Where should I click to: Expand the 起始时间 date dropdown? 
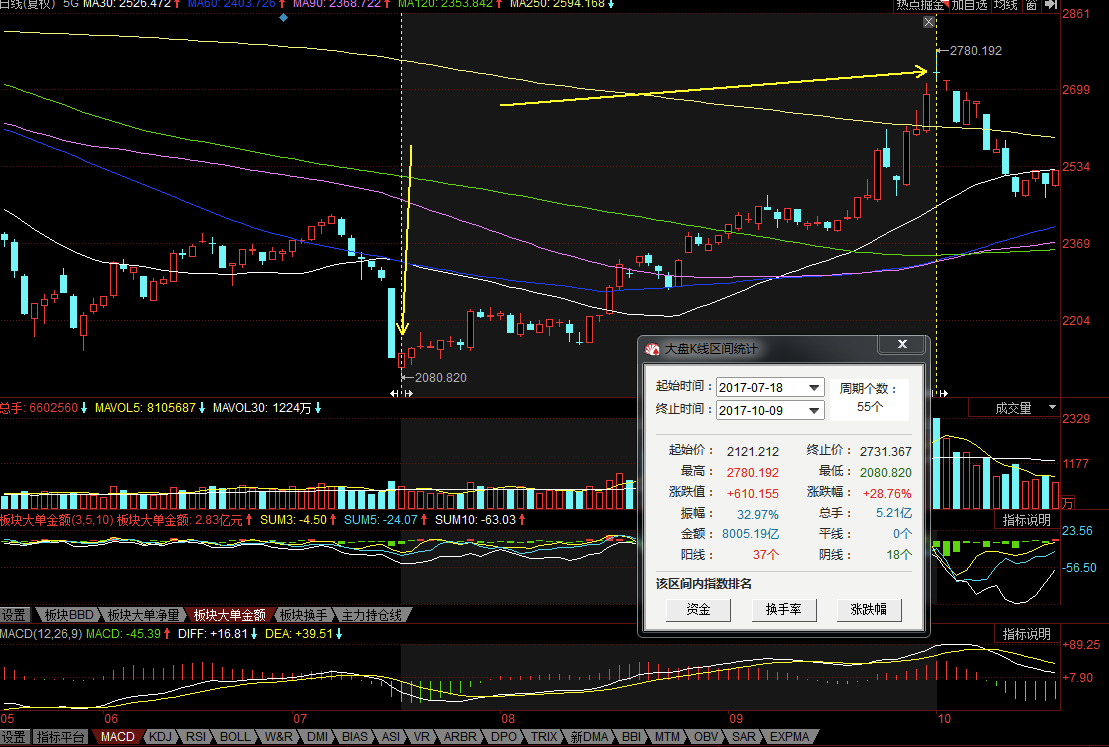(x=814, y=388)
